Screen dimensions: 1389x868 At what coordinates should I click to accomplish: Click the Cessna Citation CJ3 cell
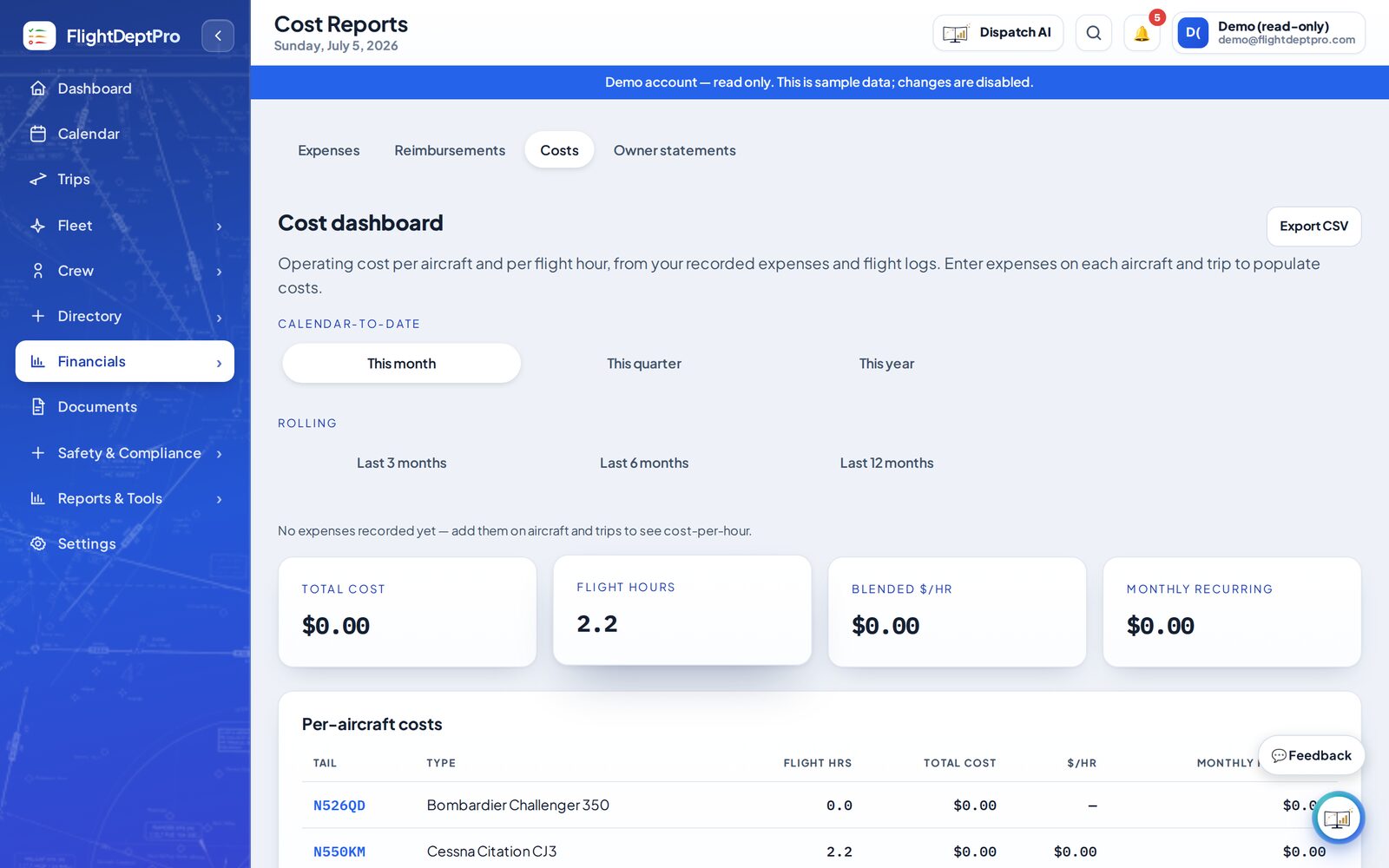tap(491, 852)
